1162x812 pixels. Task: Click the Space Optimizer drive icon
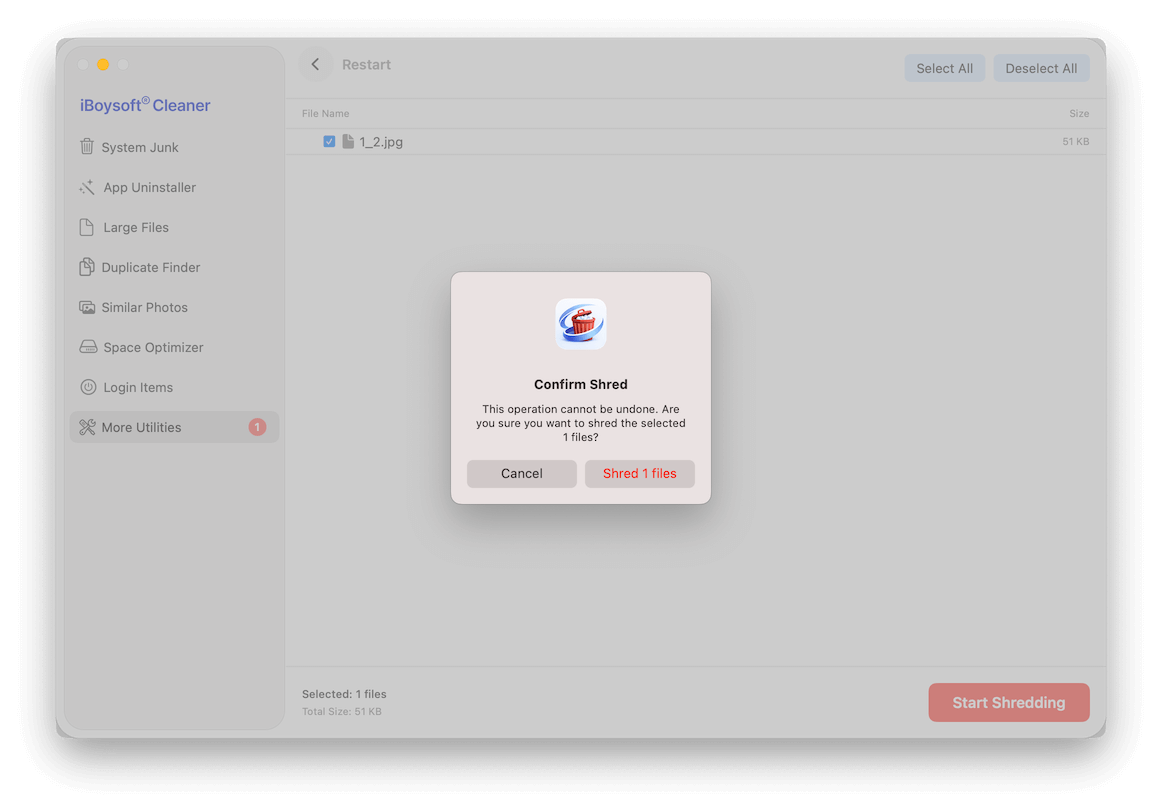click(x=87, y=347)
